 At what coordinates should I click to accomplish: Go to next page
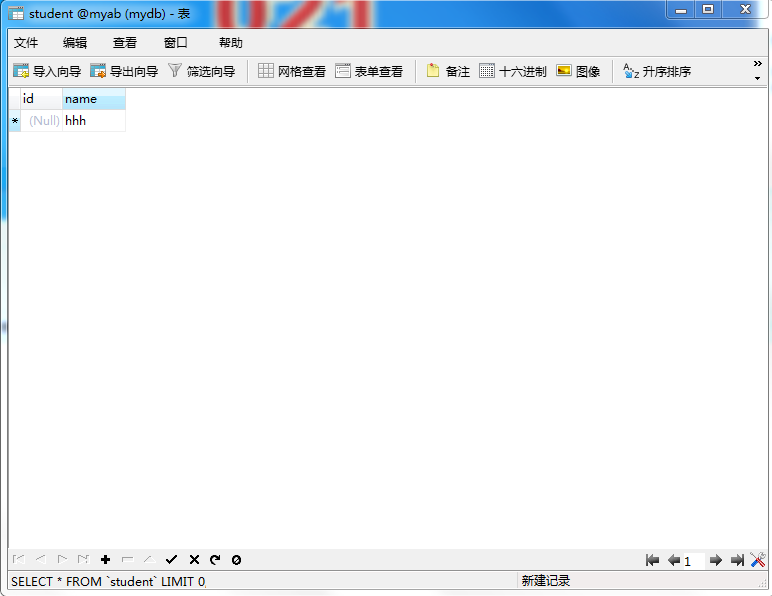715,560
